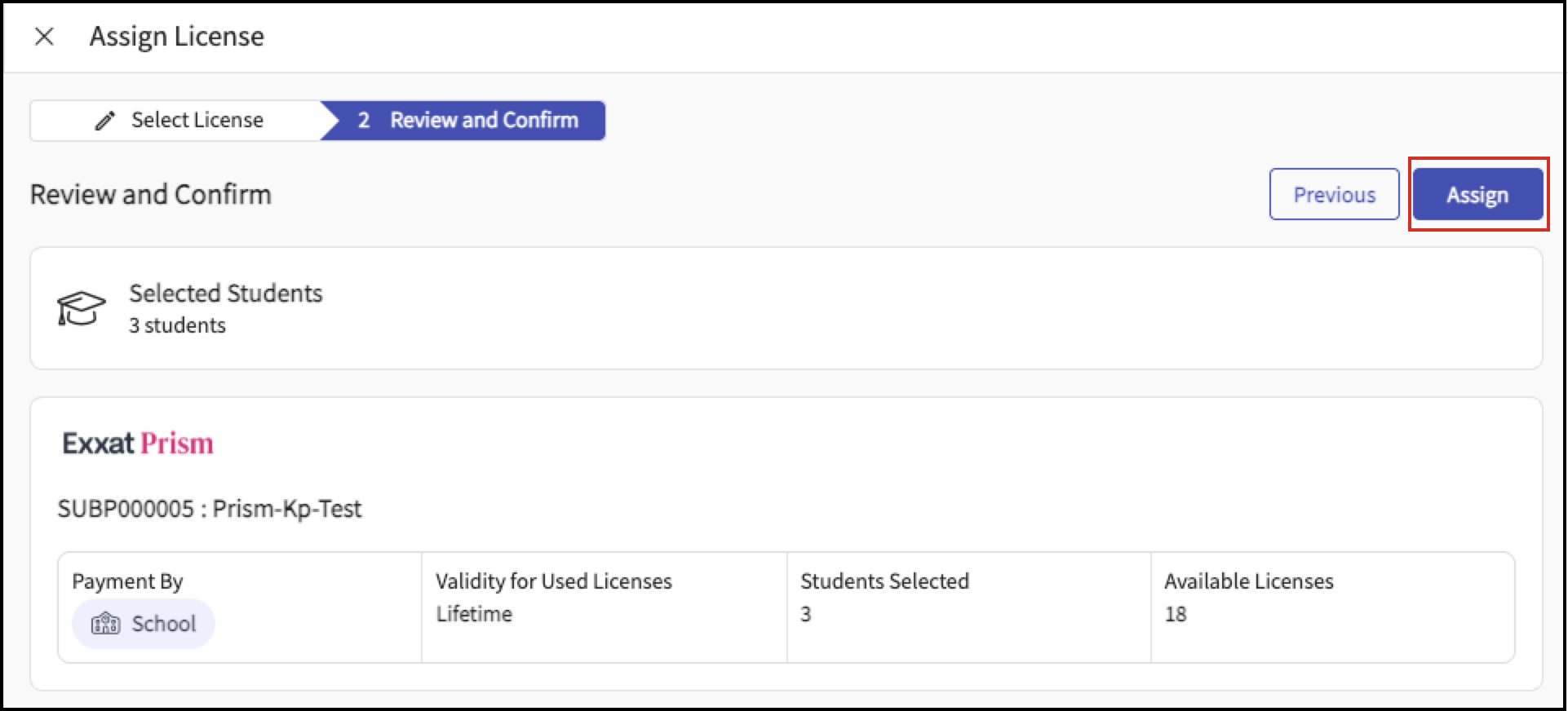Close the Assign License dialog

tap(45, 37)
